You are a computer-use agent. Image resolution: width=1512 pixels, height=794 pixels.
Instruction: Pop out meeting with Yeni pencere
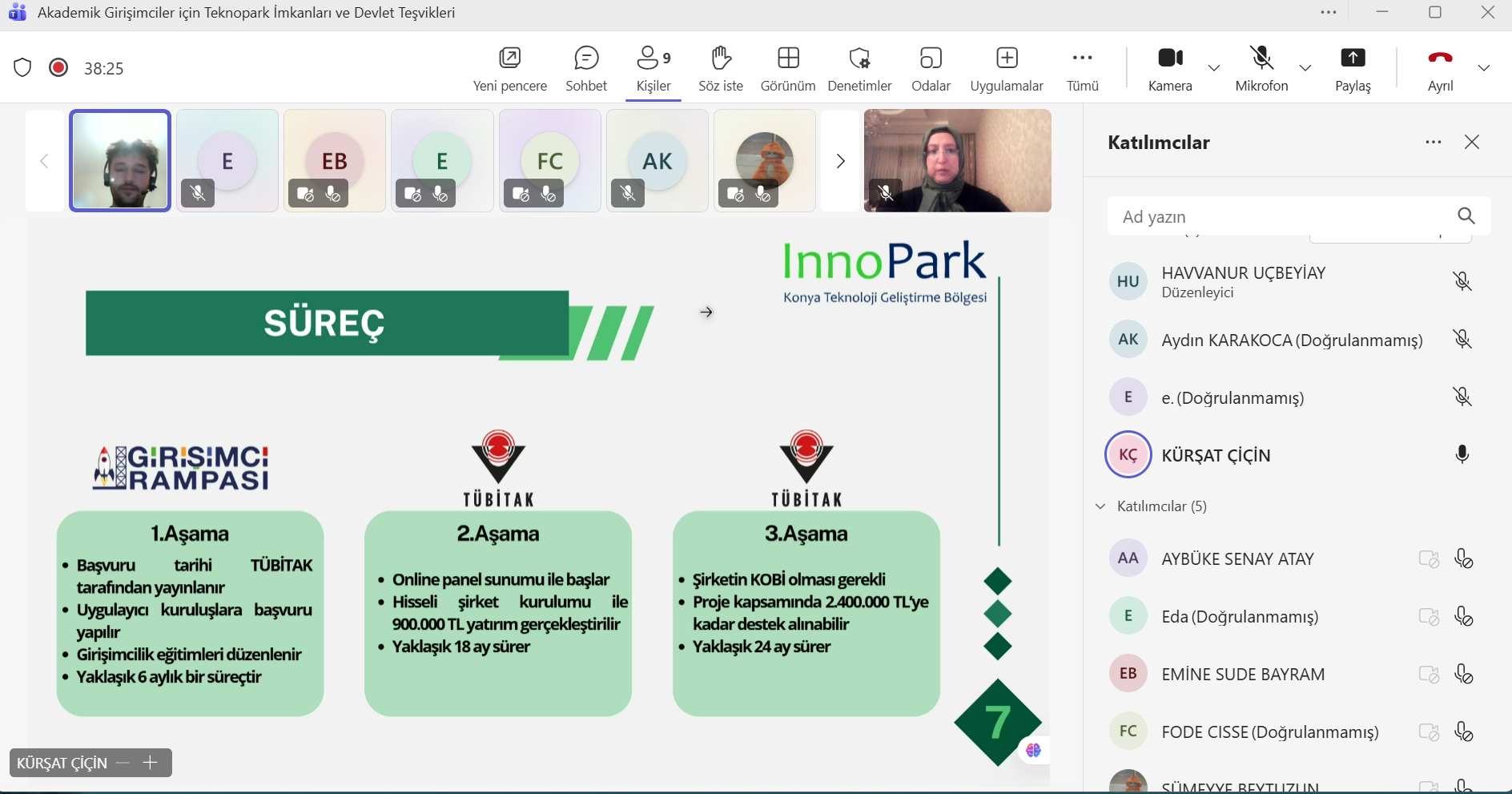[510, 68]
